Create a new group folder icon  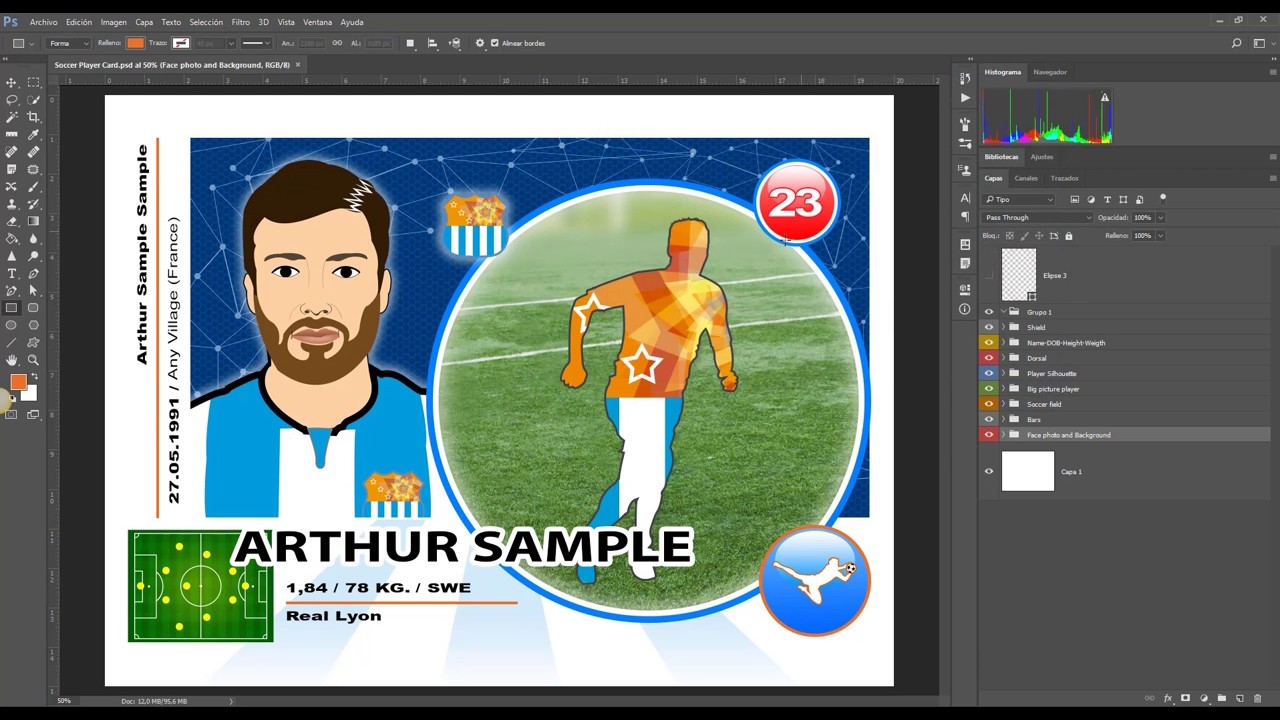click(1222, 698)
